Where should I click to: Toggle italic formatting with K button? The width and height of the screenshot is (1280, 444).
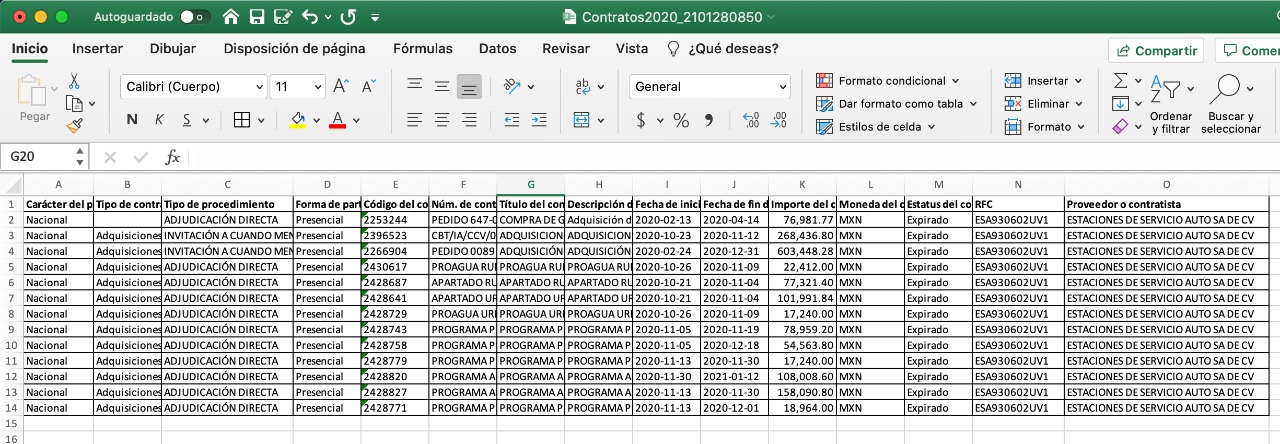click(158, 120)
